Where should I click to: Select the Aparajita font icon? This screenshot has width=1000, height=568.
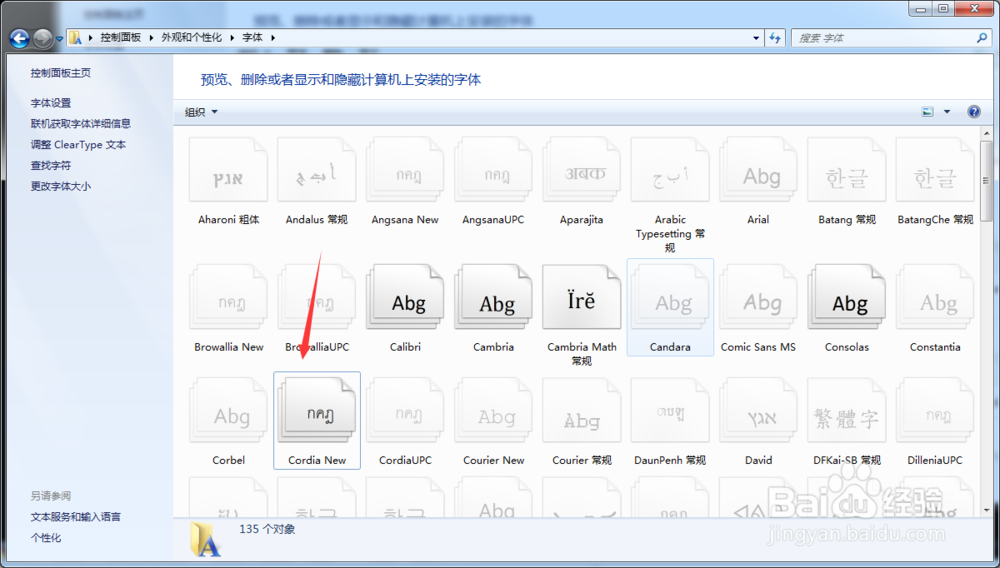(581, 171)
